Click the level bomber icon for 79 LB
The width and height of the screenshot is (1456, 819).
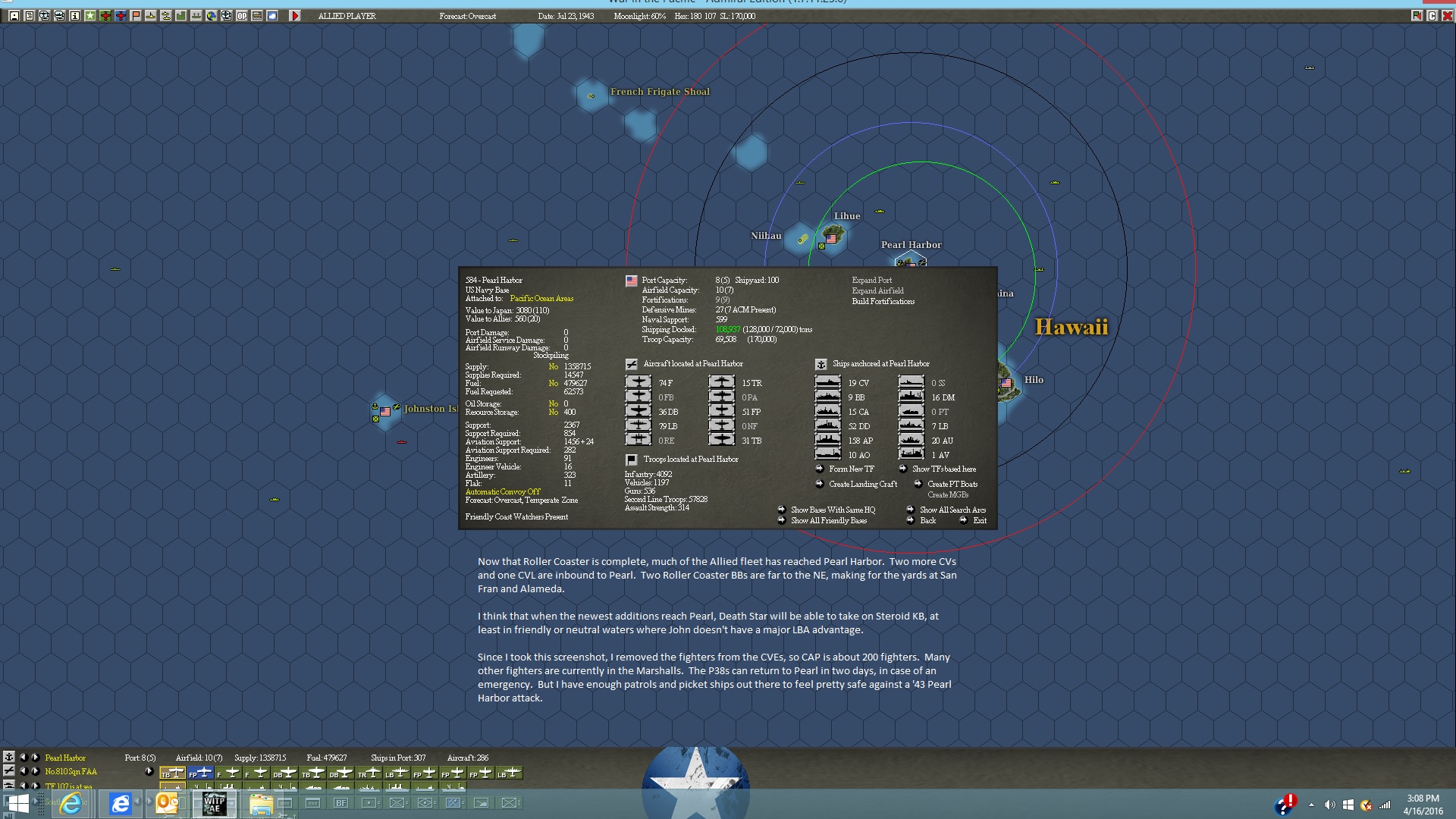pyautogui.click(x=638, y=425)
